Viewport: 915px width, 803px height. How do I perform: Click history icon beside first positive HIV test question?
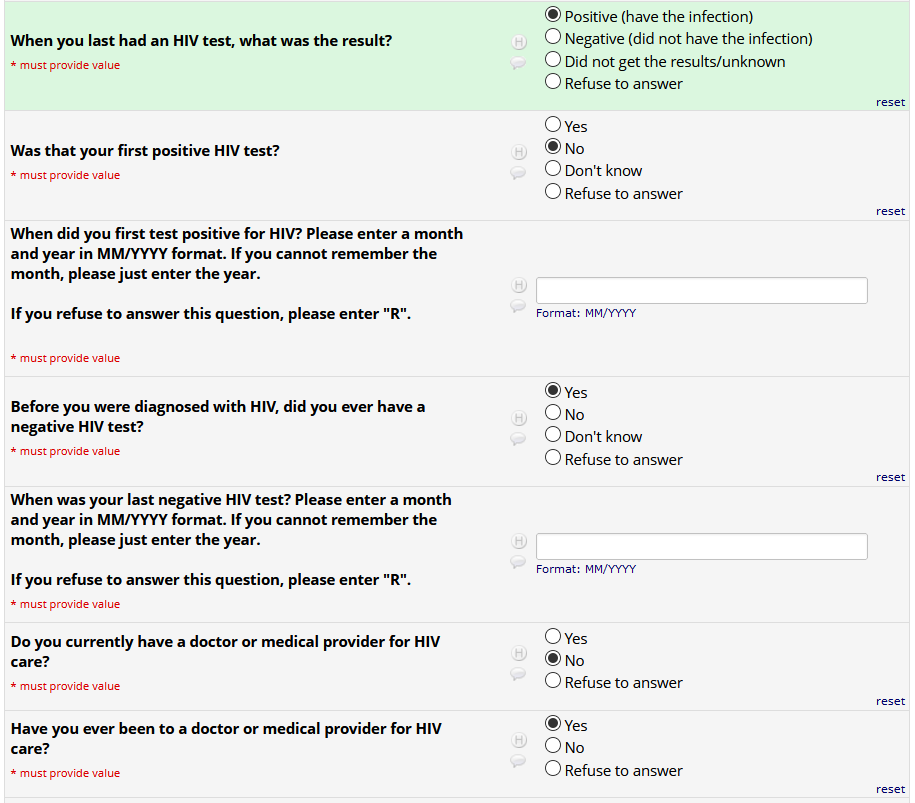point(518,153)
